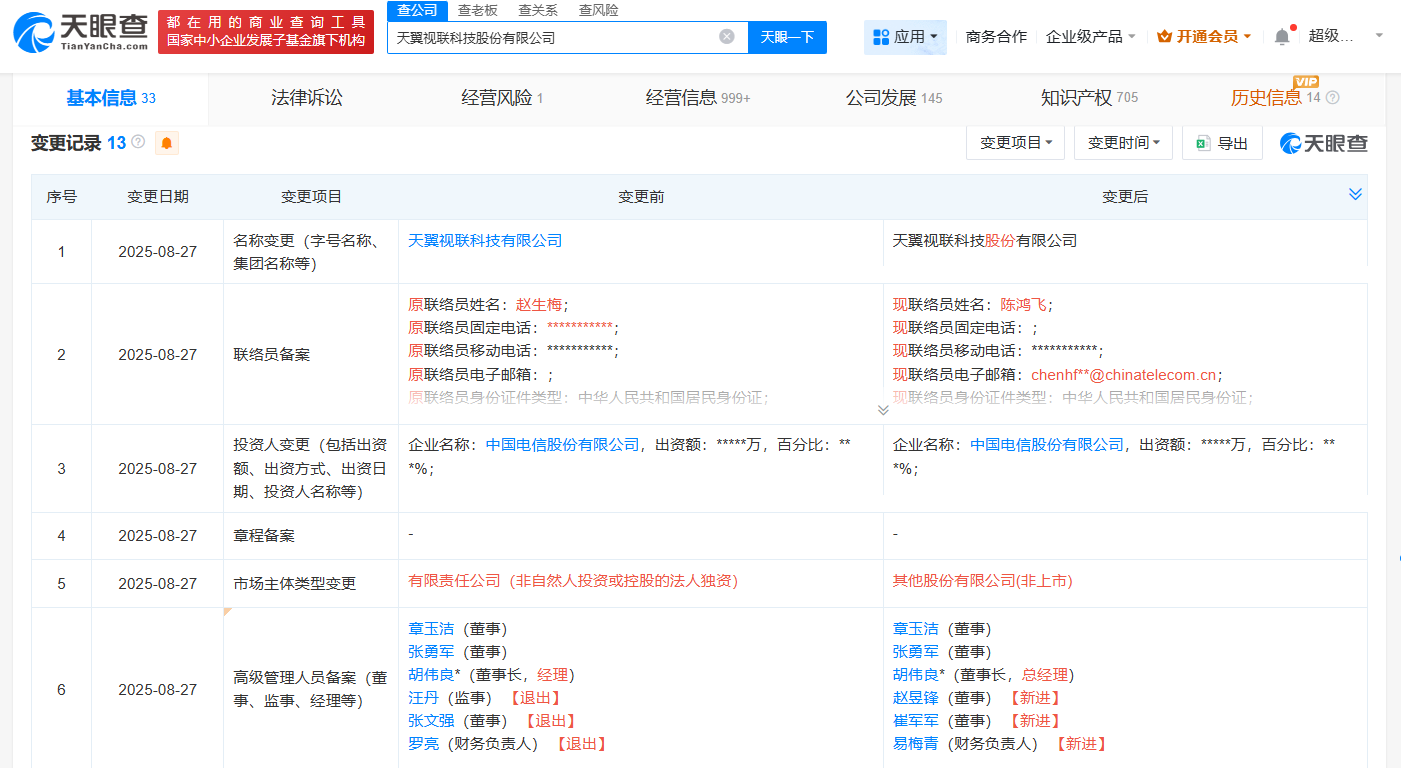The image size is (1401, 768).
Task: Open 胡伟良 (董事长，经理) in 变更前 column
Action: (431, 675)
